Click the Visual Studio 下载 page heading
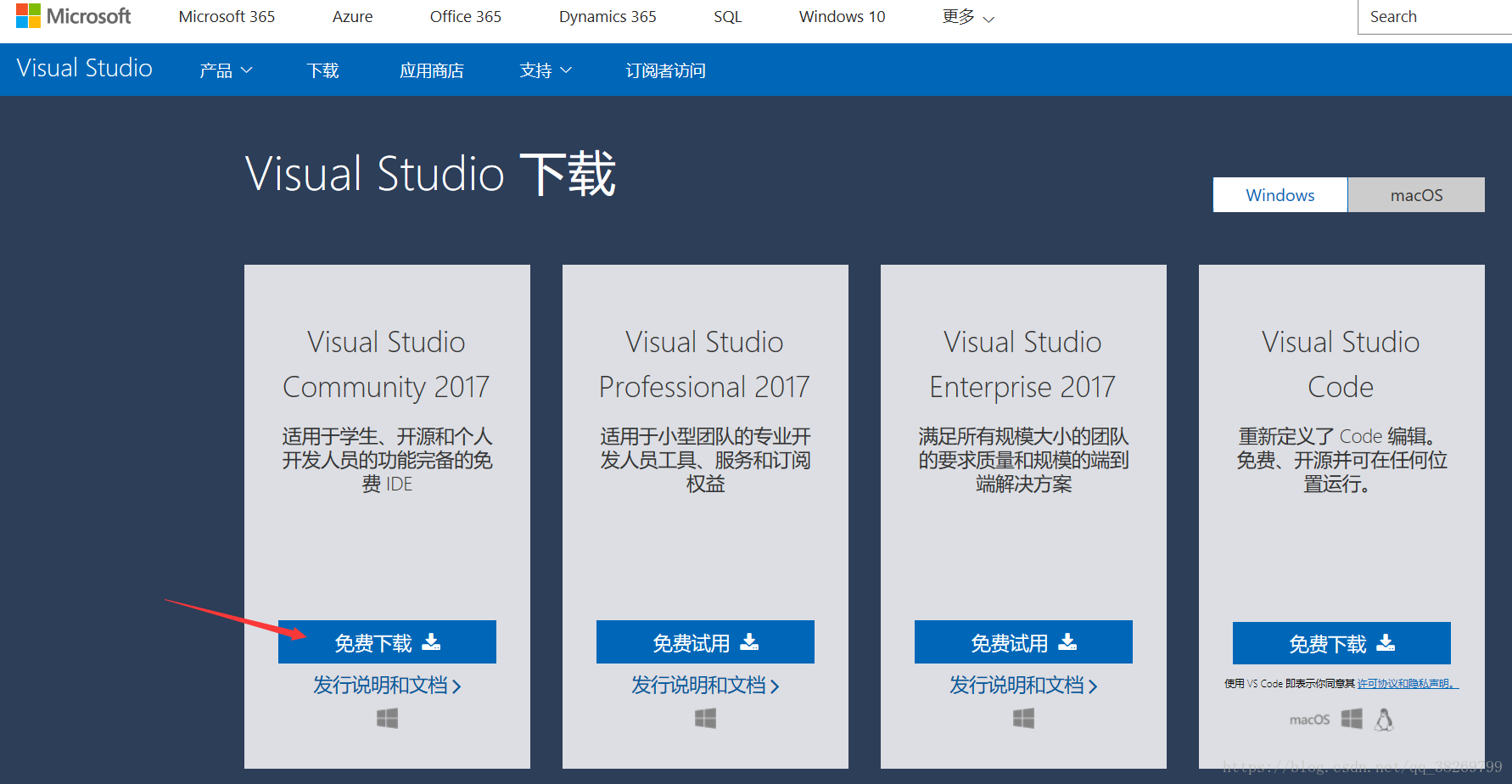This screenshot has height=784, width=1512. 430,174
